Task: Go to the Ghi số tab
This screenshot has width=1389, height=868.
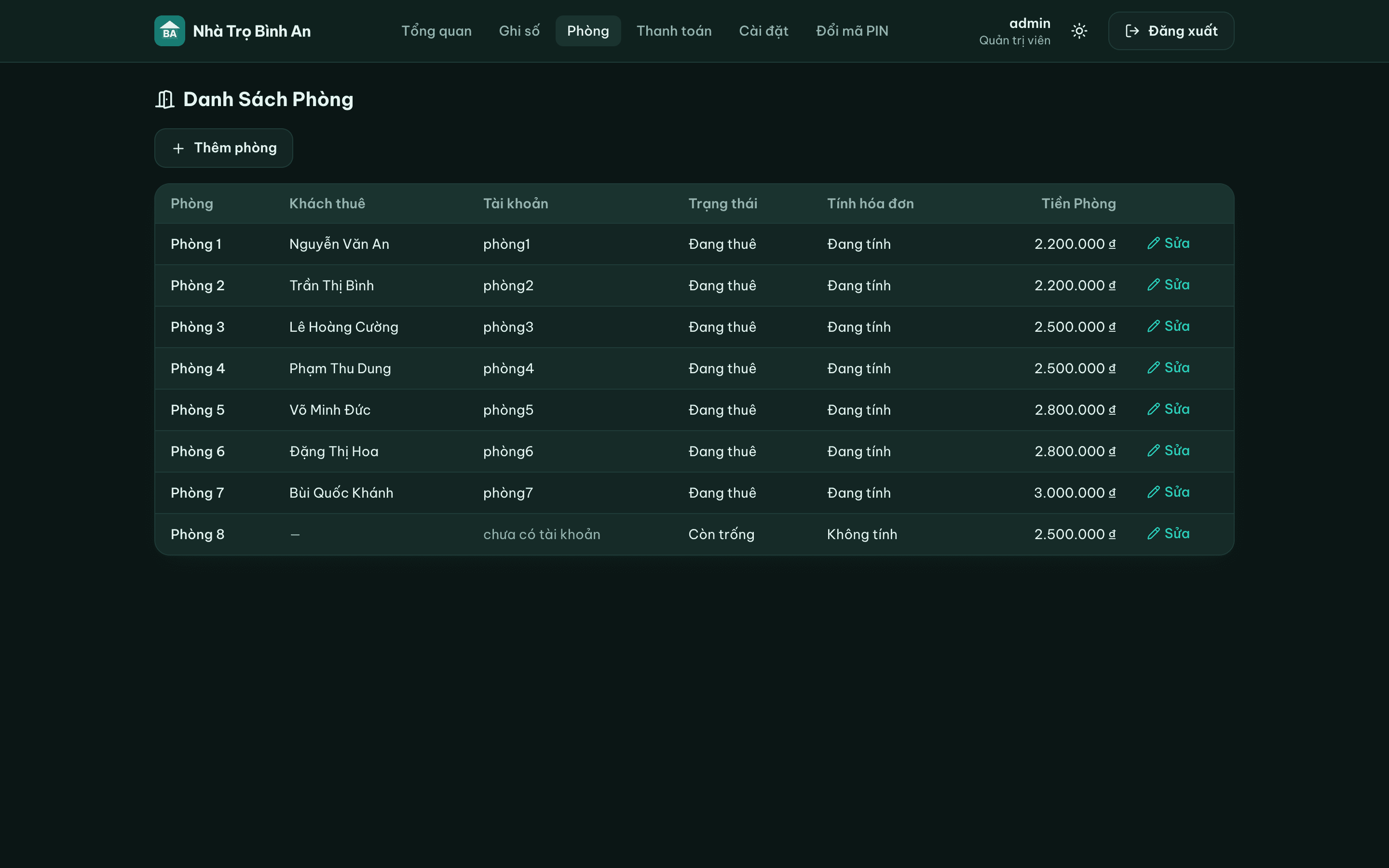Action: coord(519,31)
